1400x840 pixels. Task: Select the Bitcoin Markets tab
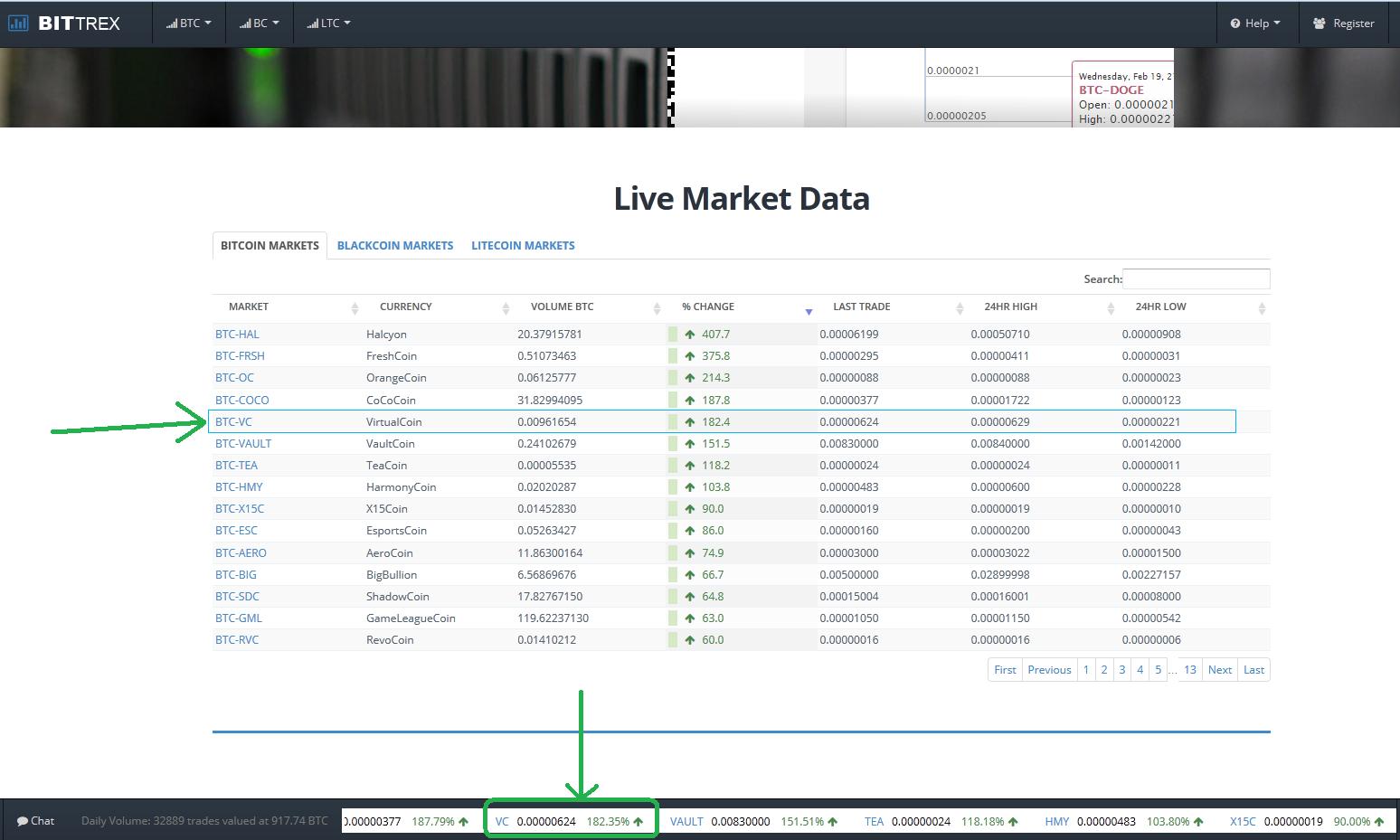(x=270, y=245)
